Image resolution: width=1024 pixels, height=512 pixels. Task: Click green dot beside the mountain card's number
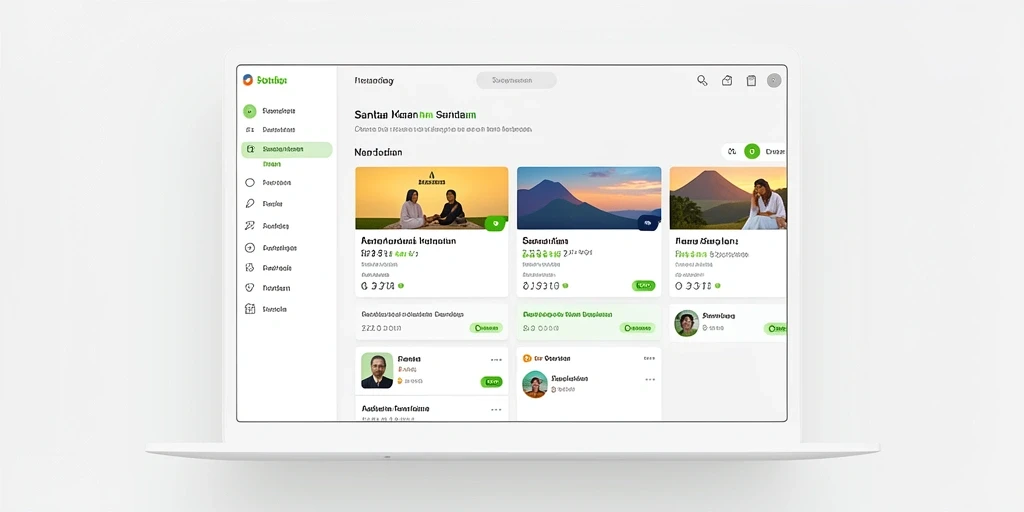565,286
